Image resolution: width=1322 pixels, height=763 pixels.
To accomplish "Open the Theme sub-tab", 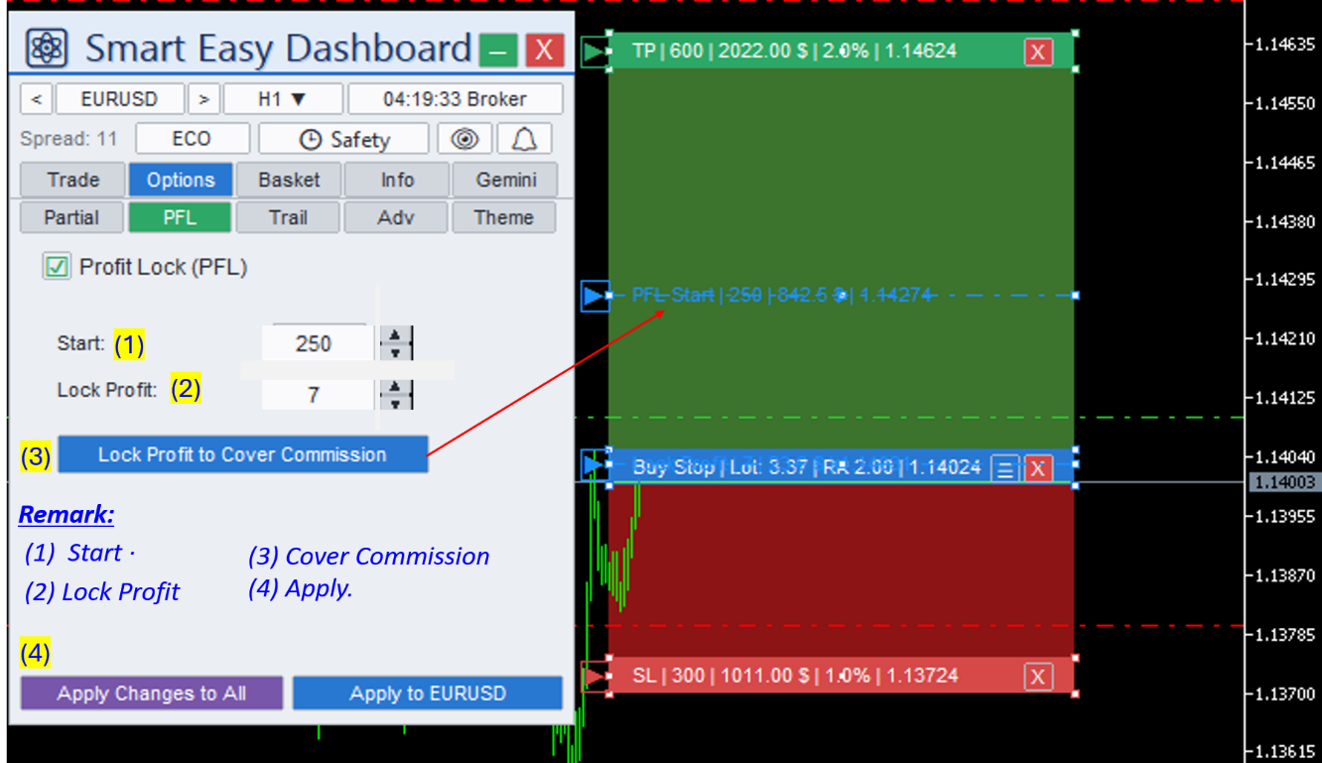I will coord(504,217).
